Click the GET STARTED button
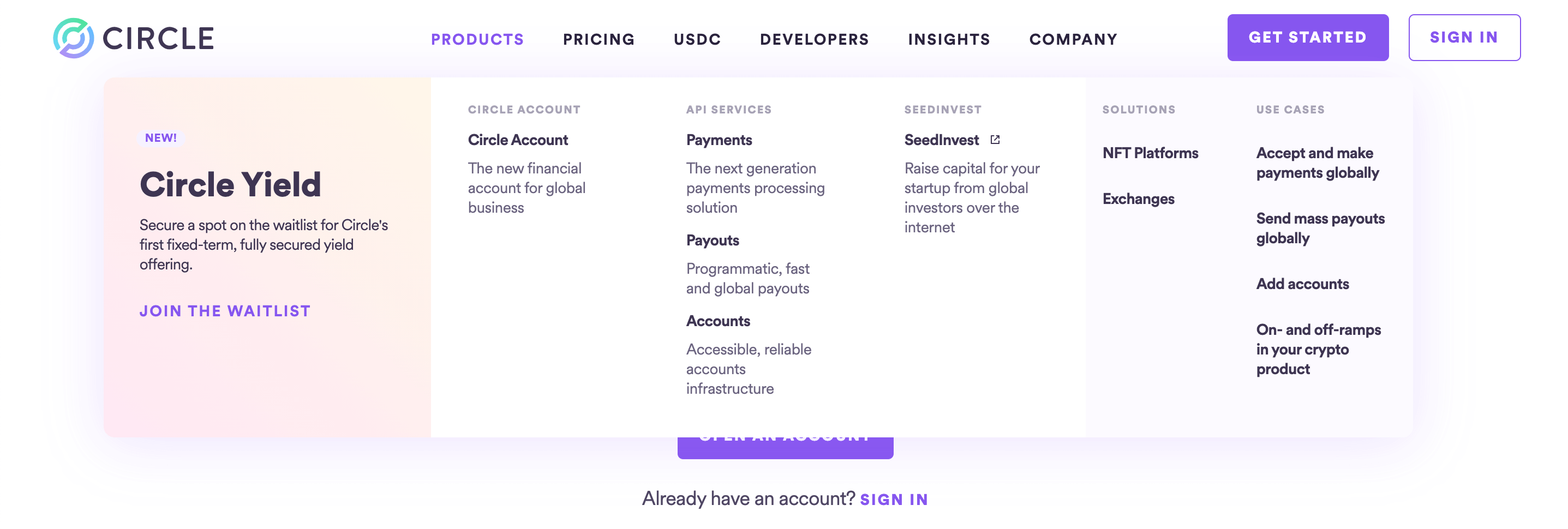This screenshot has width=1568, height=529. coord(1308,37)
